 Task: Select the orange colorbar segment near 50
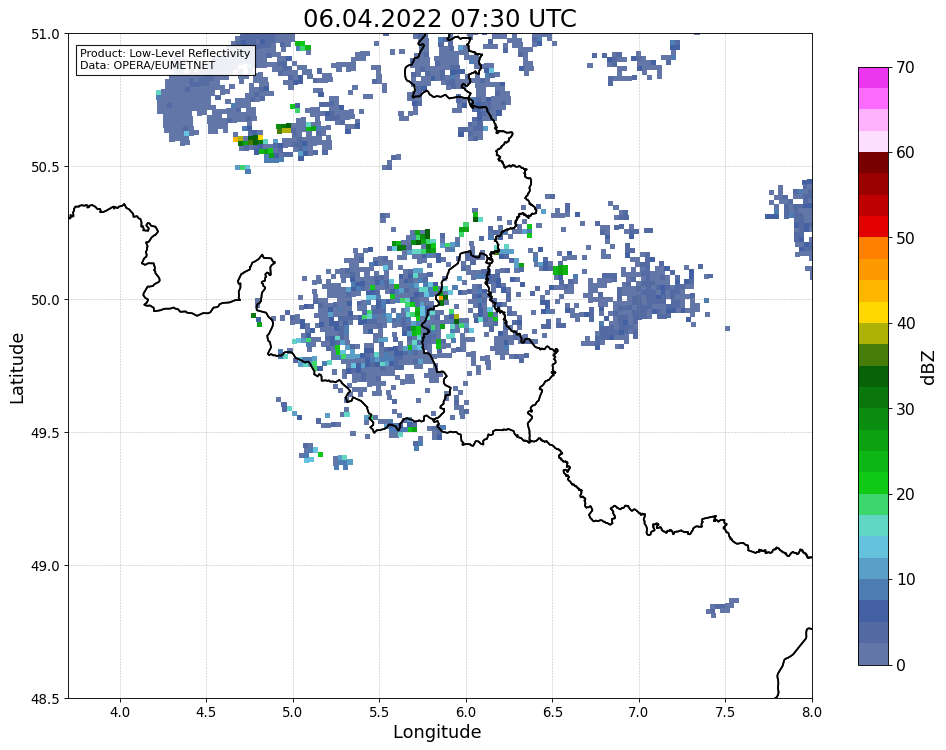[873, 248]
